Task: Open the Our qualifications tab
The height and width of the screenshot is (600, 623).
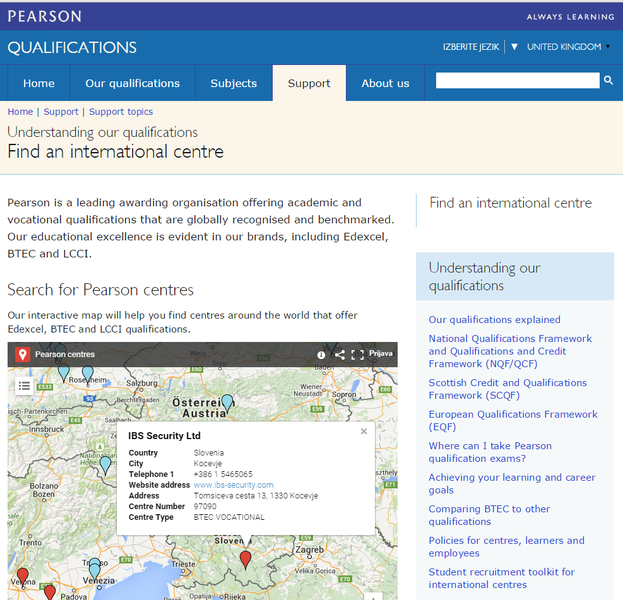Action: (132, 83)
